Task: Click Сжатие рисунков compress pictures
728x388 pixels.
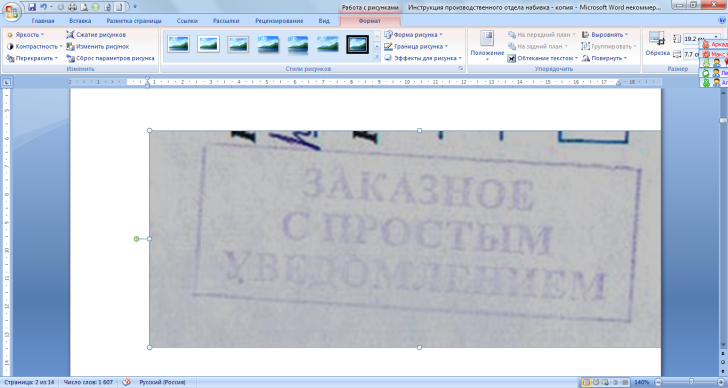Action: click(x=96, y=35)
